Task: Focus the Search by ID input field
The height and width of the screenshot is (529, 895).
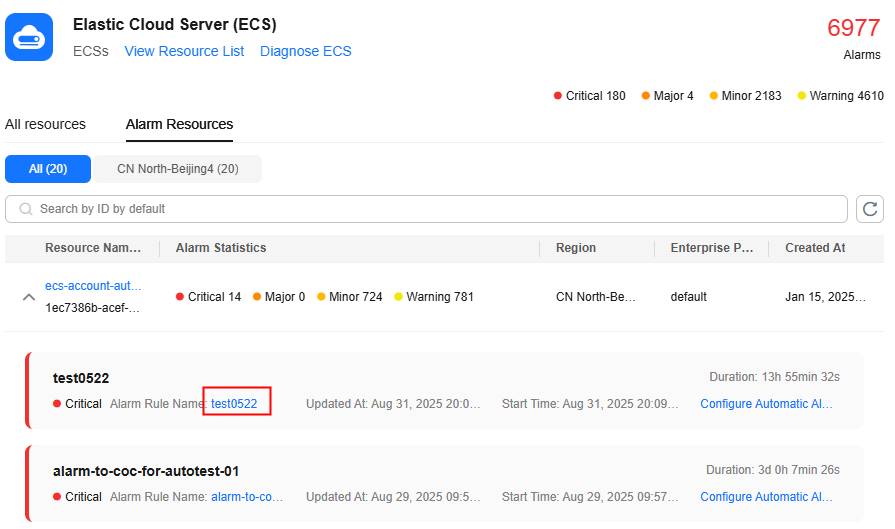Action: [x=430, y=209]
